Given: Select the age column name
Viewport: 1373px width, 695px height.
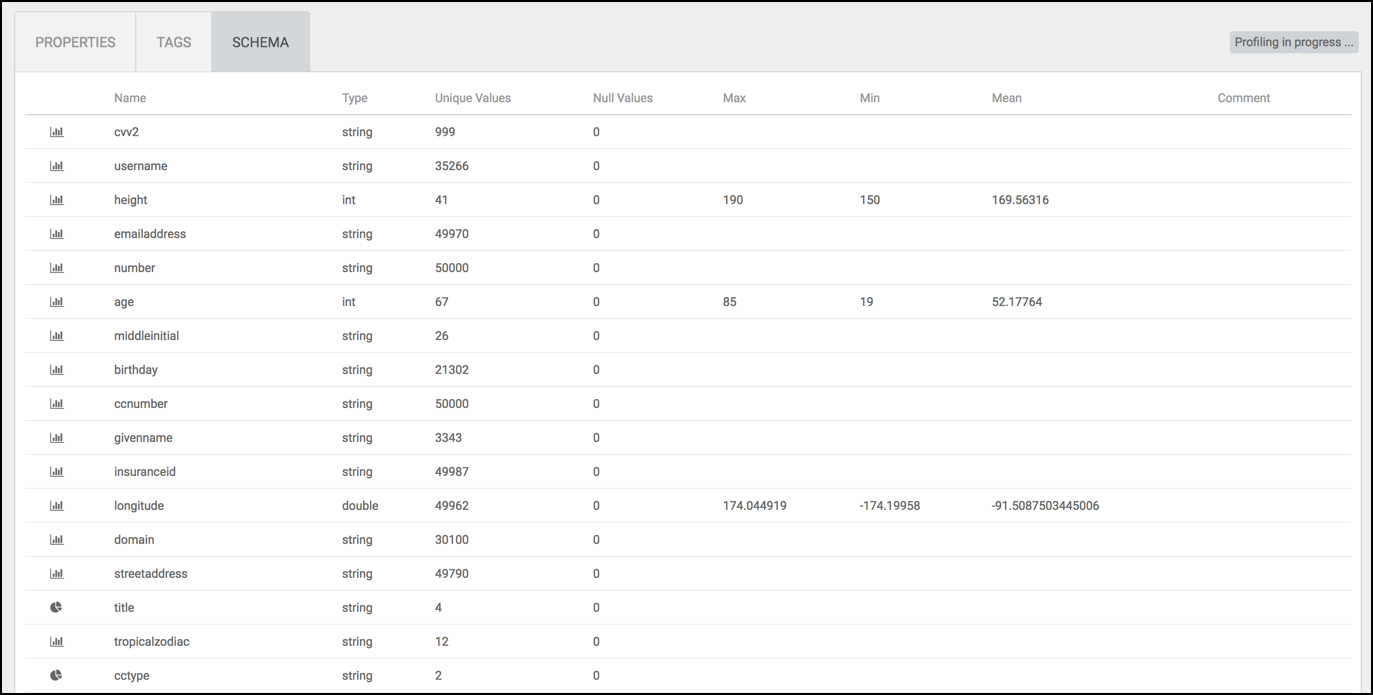Looking at the screenshot, I should pyautogui.click(x=124, y=302).
